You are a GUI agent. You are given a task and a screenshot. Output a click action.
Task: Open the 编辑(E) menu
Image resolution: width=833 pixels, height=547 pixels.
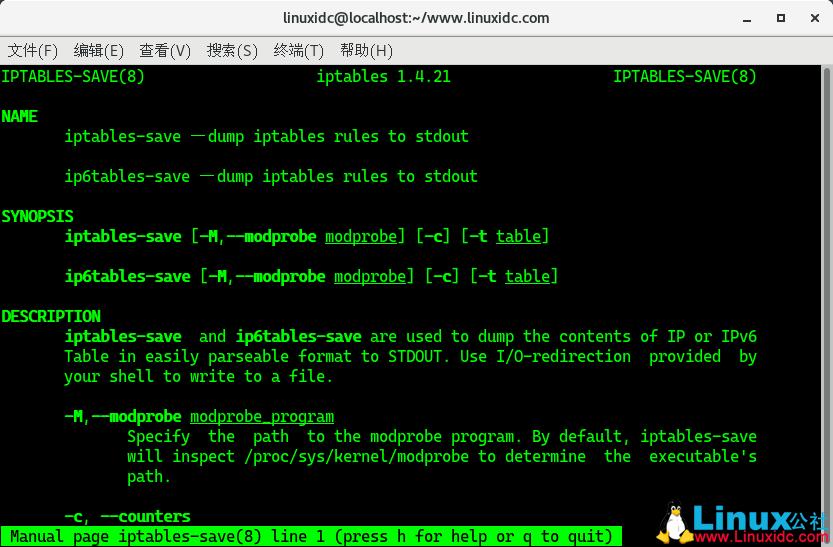pyautogui.click(x=99, y=50)
